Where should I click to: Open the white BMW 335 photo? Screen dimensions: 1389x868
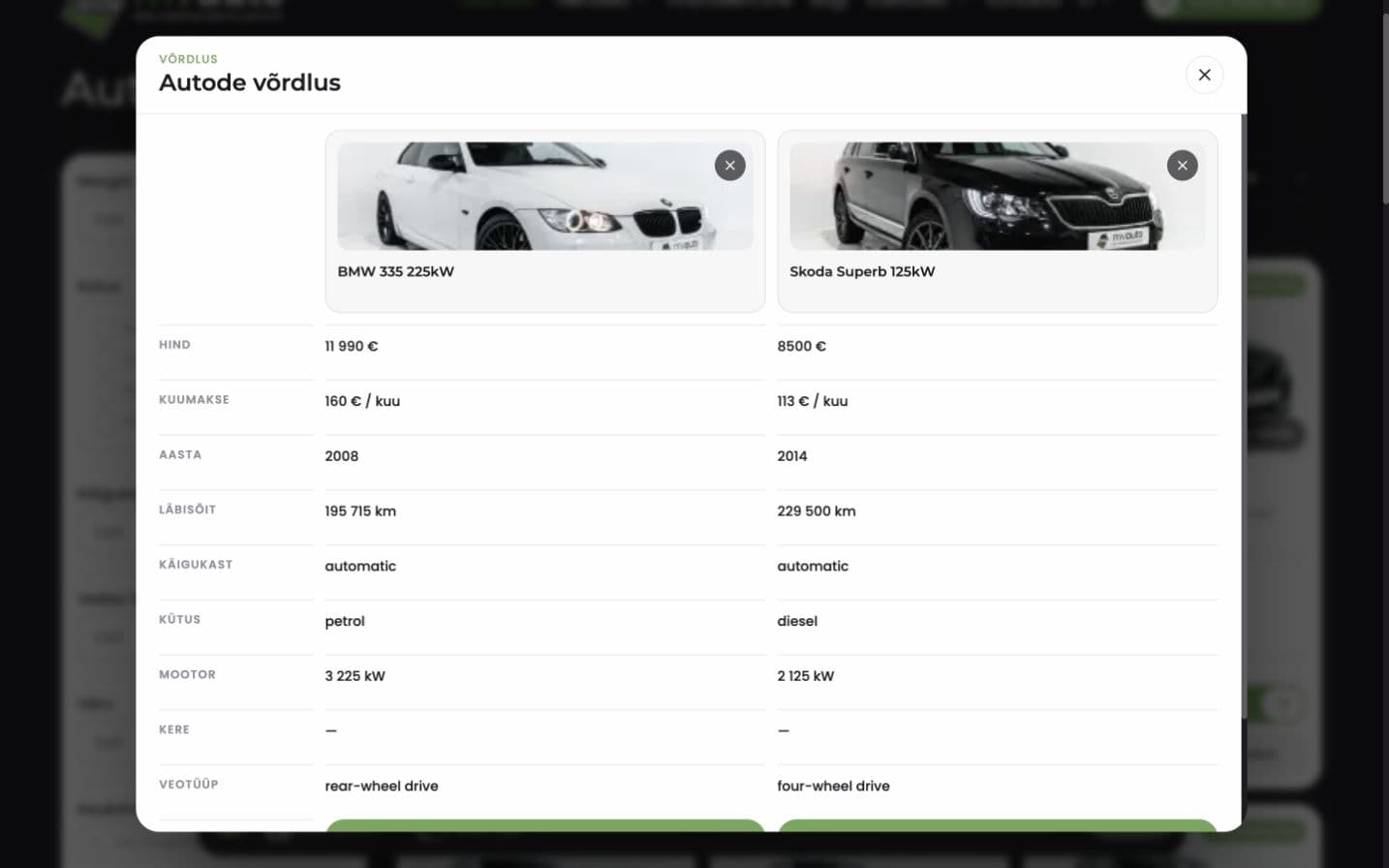[x=545, y=197]
